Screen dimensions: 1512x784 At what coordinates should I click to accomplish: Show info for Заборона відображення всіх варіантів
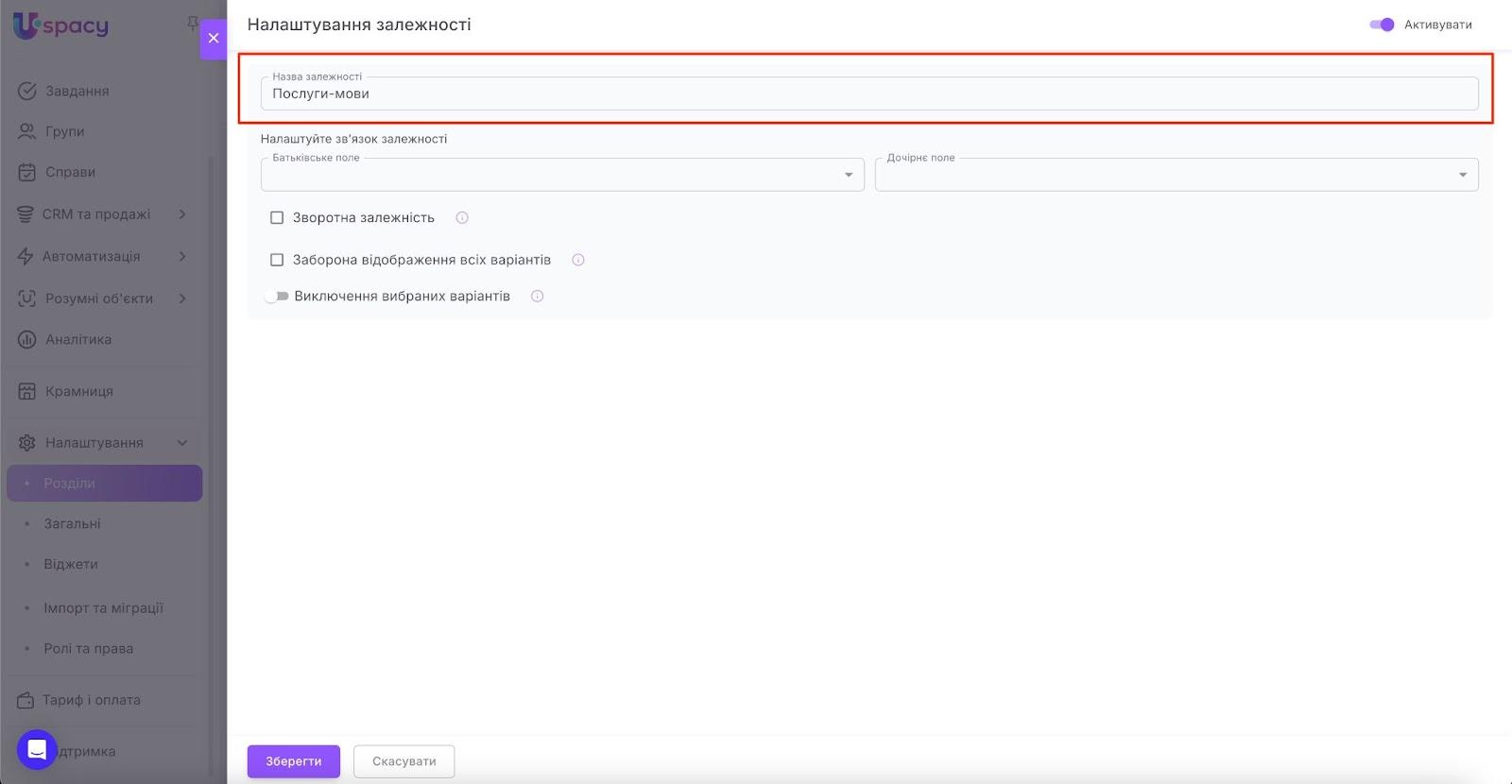578,260
